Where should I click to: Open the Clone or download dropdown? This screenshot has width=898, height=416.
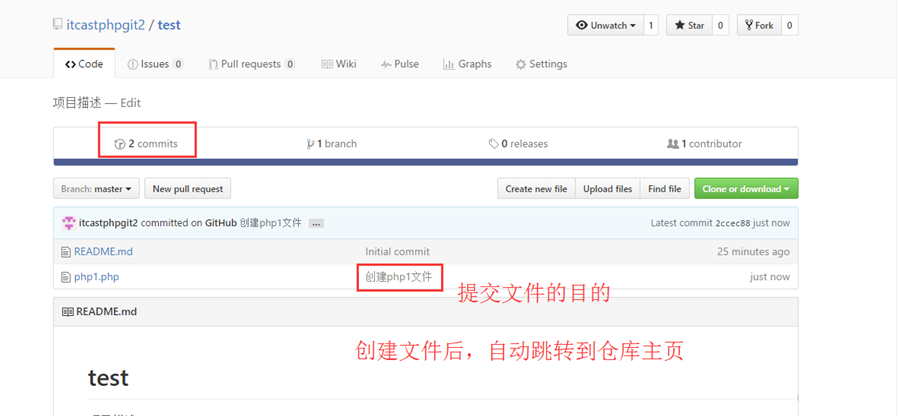746,189
